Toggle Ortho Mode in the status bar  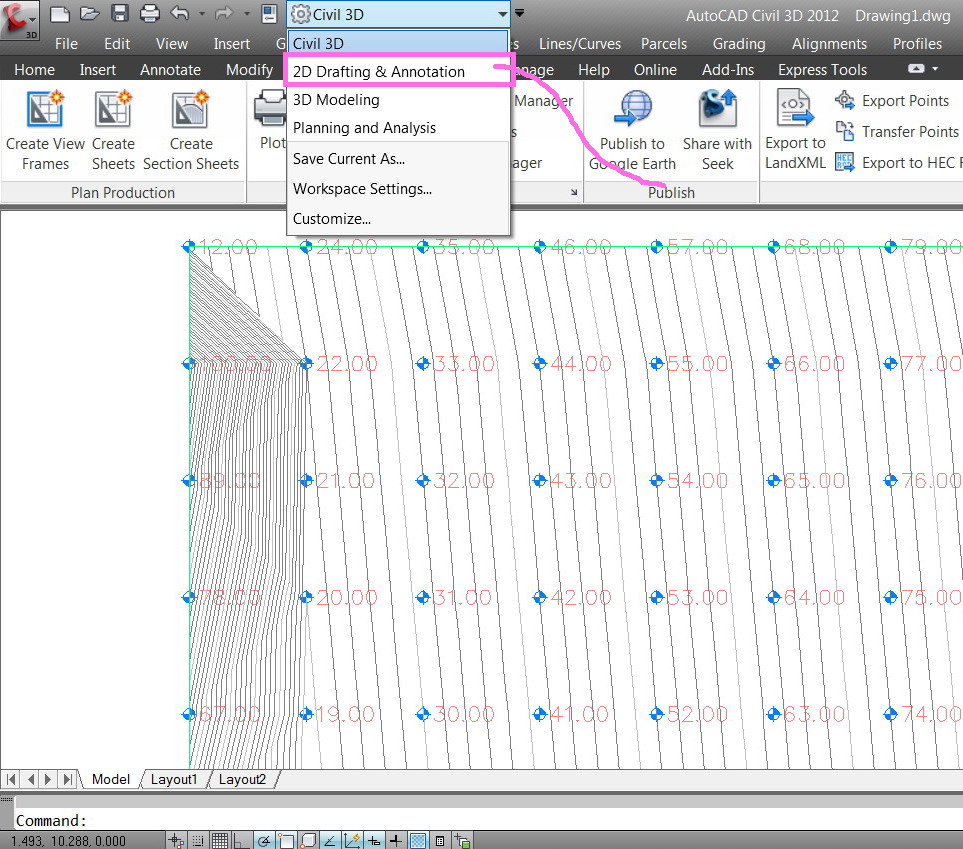[x=242, y=840]
